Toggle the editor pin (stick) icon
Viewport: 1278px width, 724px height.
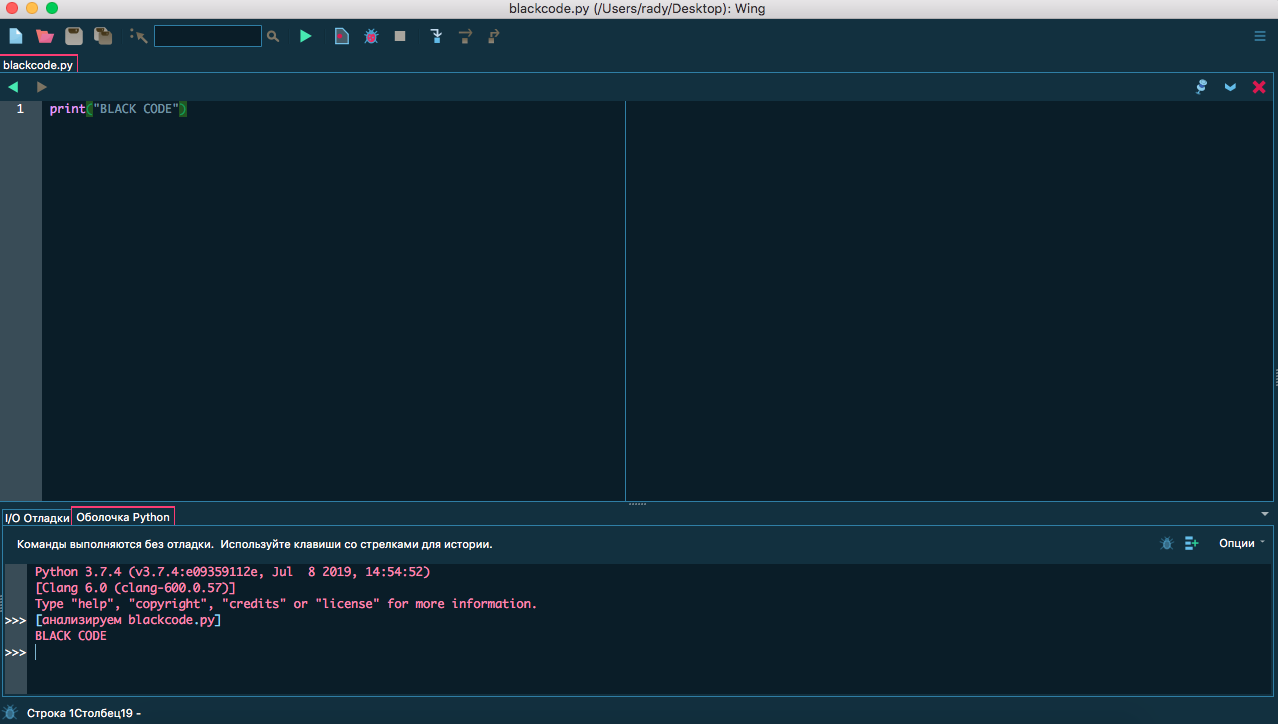pyautogui.click(x=1201, y=87)
